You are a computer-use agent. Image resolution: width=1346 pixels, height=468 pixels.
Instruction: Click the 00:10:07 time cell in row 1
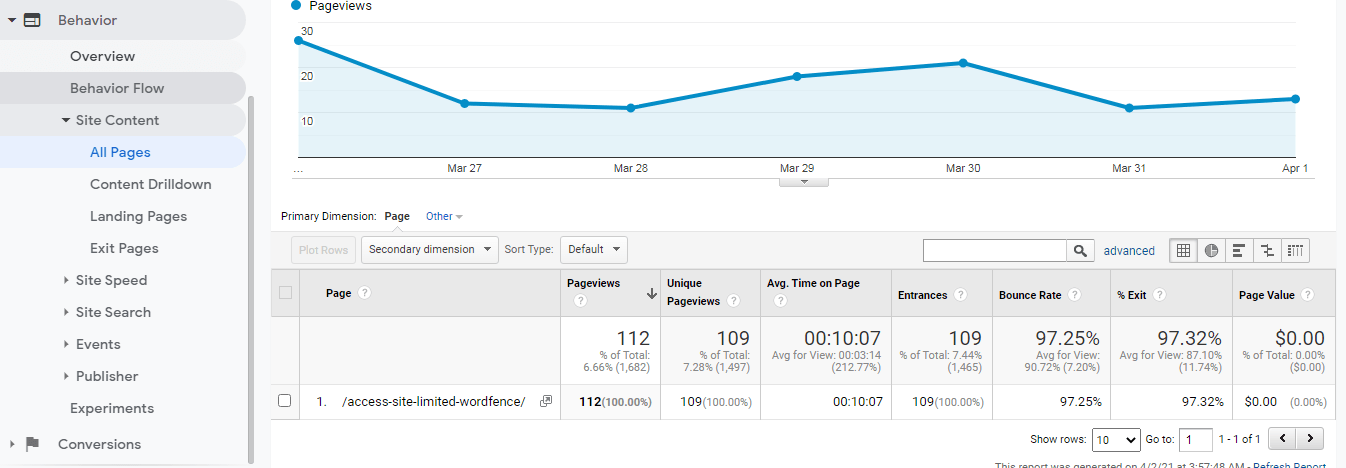858,401
